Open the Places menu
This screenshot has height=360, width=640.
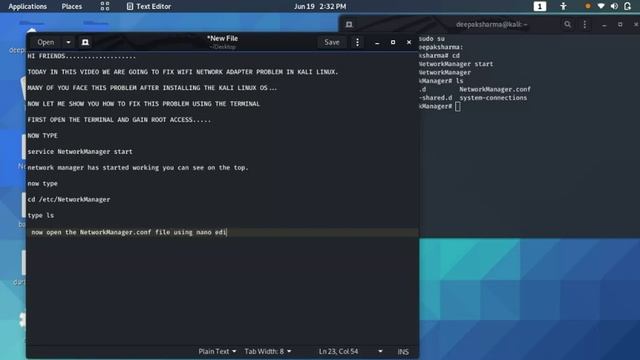pos(71,7)
